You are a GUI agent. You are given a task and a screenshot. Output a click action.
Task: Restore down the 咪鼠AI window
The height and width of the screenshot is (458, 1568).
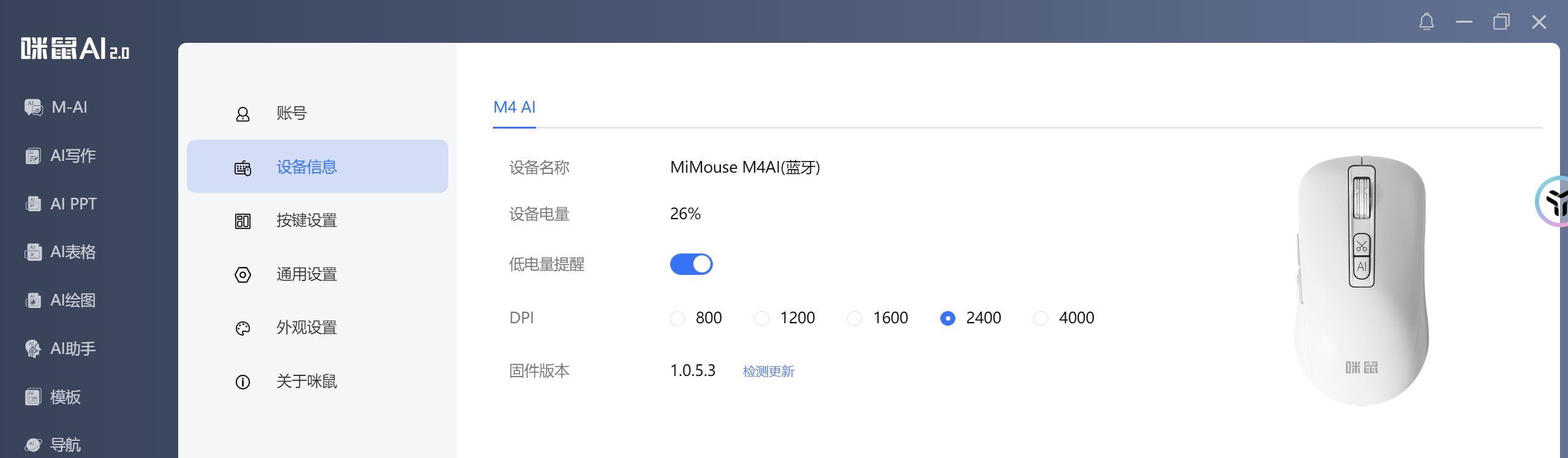click(x=1501, y=22)
